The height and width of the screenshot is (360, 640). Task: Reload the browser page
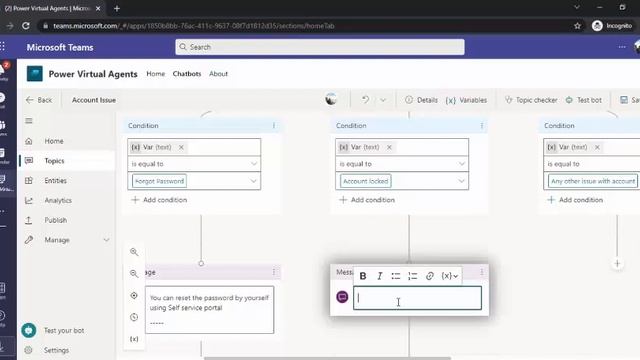click(26, 26)
